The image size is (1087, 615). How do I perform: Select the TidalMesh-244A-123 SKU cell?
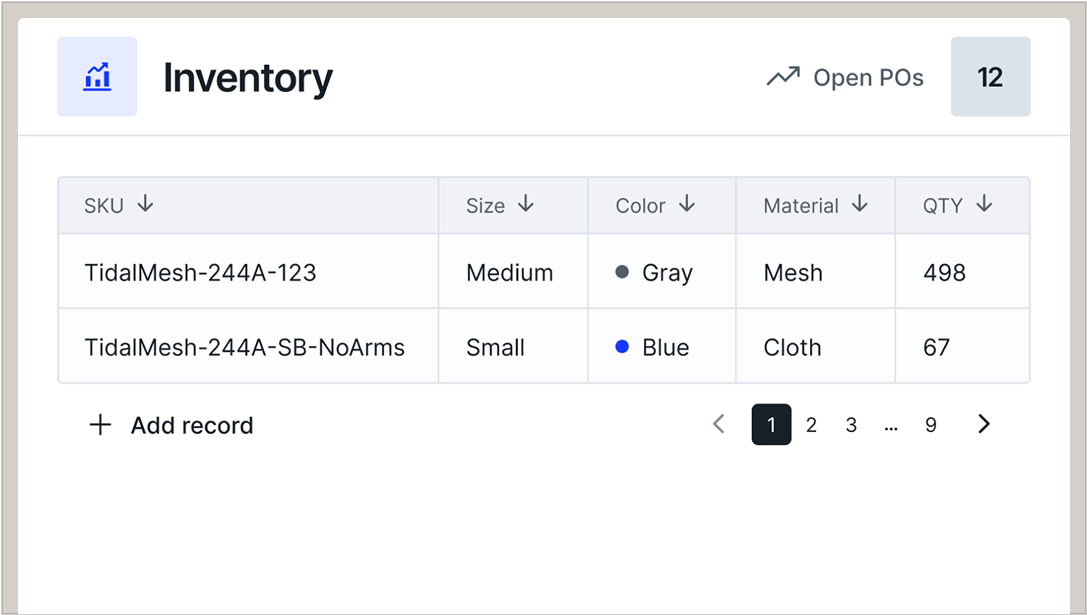200,272
